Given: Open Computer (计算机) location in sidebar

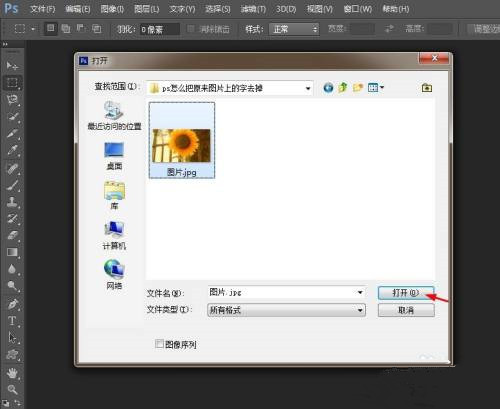Looking at the screenshot, I should [114, 236].
